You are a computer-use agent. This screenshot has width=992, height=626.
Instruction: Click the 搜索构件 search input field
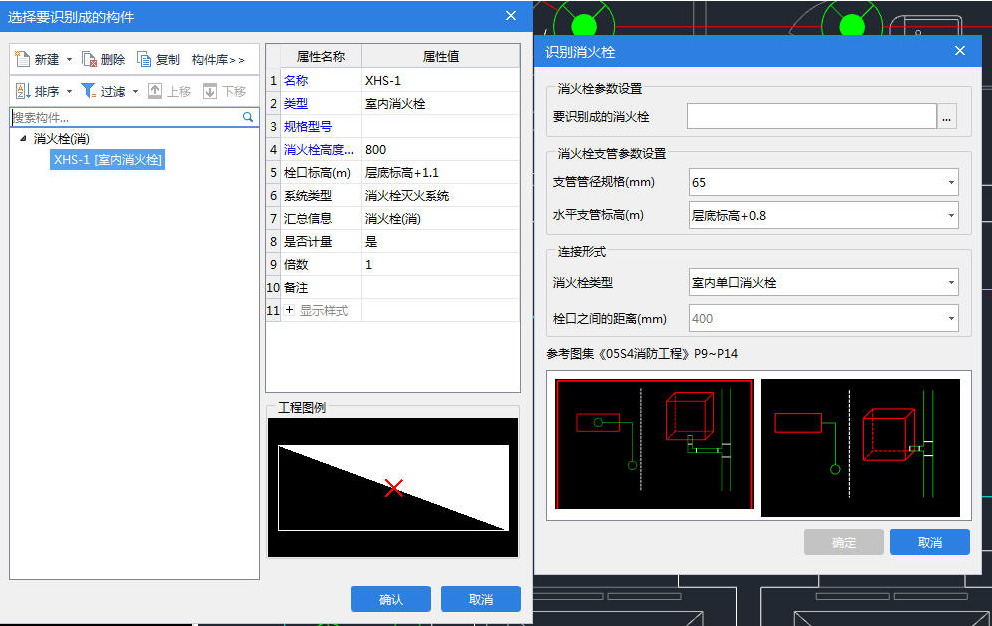tap(125, 117)
